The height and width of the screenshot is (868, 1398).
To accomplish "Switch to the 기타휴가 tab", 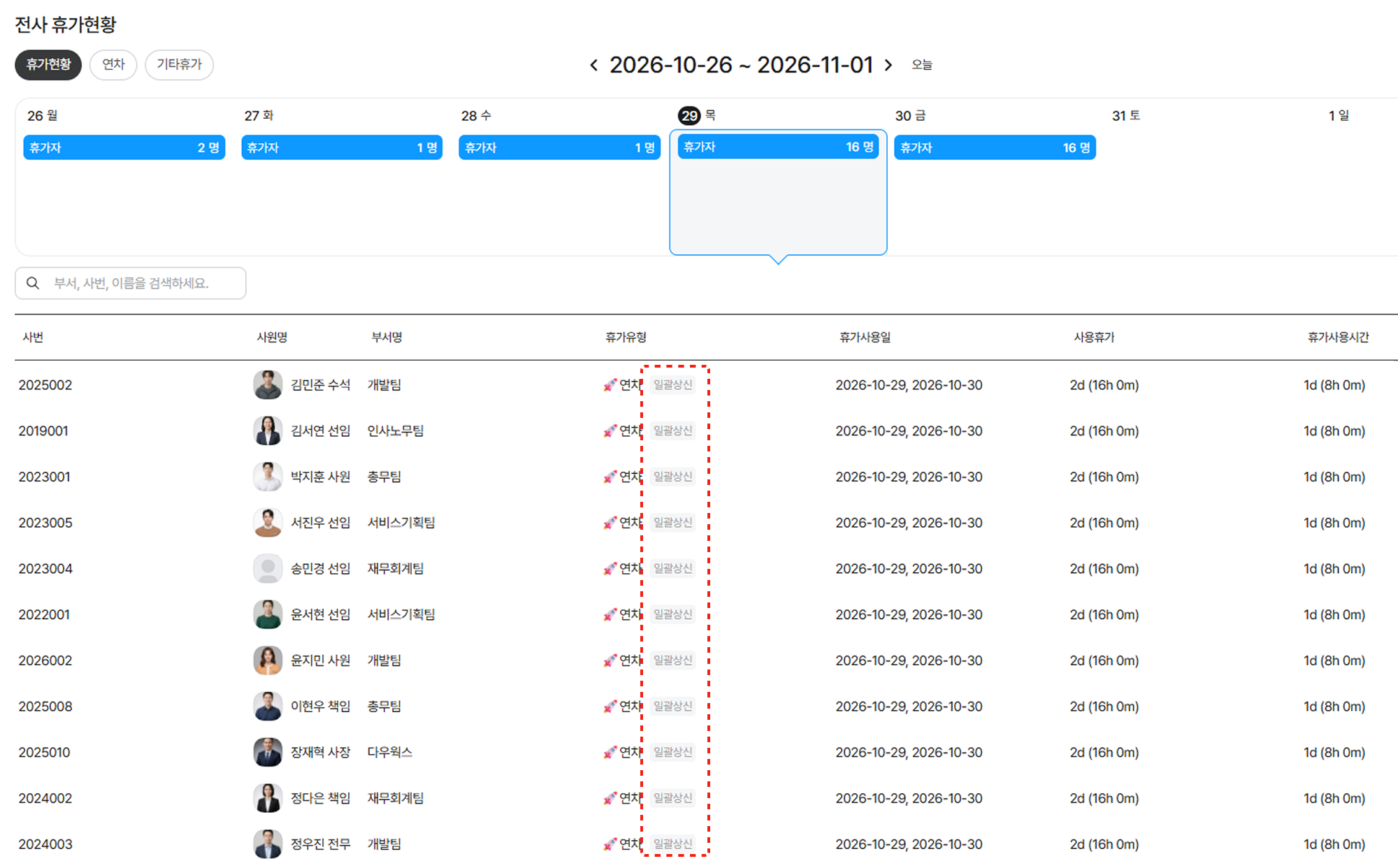I will click(x=179, y=64).
